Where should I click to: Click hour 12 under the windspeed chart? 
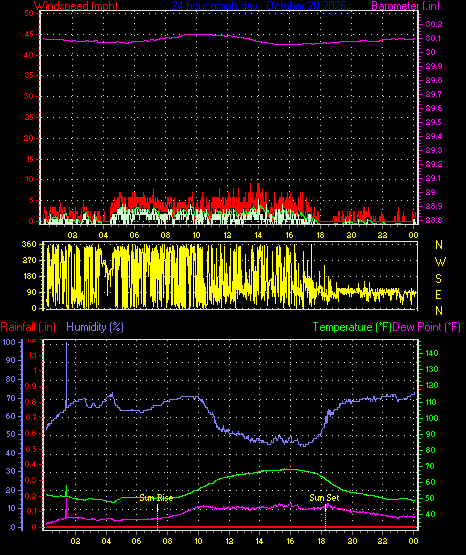pyautogui.click(x=227, y=235)
